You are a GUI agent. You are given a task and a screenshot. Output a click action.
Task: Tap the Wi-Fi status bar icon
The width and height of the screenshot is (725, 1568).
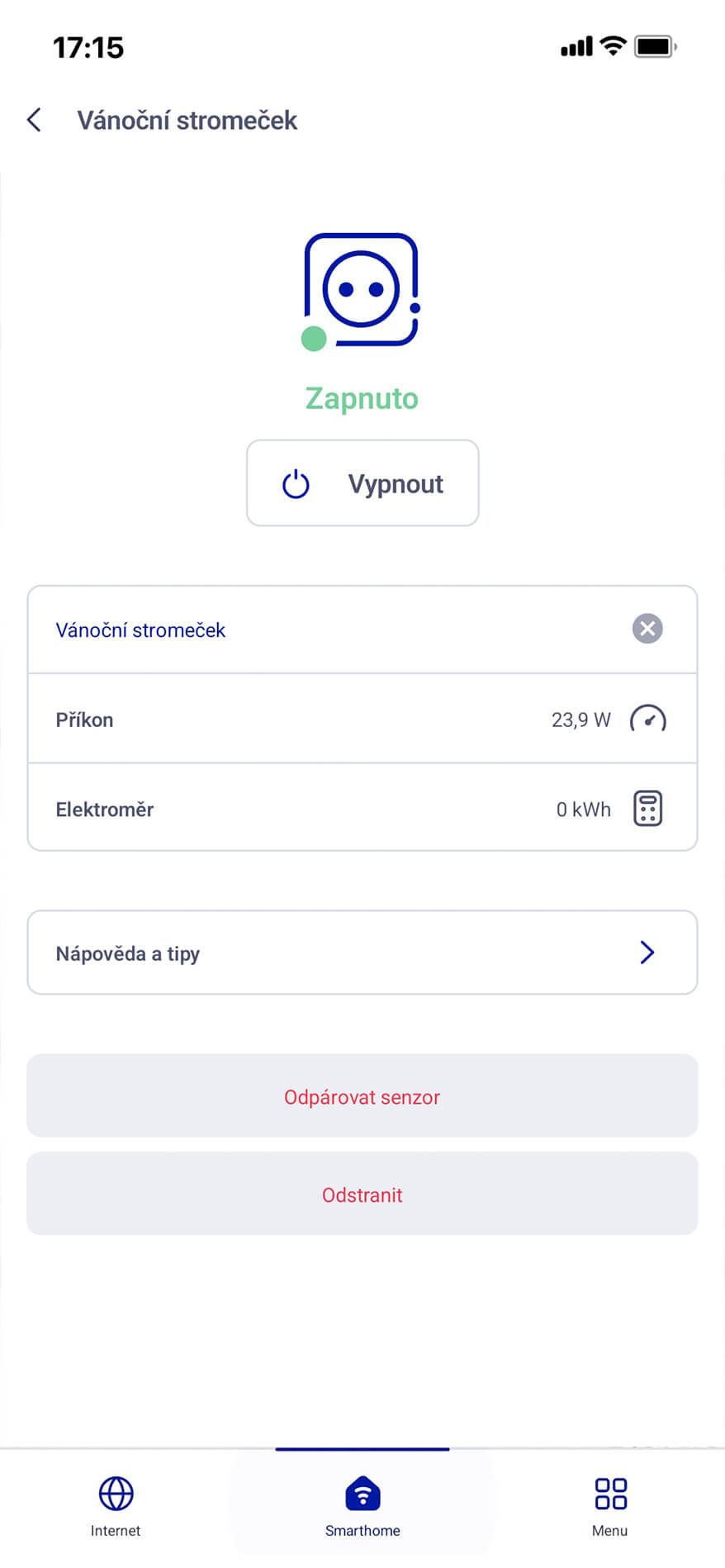613,46
